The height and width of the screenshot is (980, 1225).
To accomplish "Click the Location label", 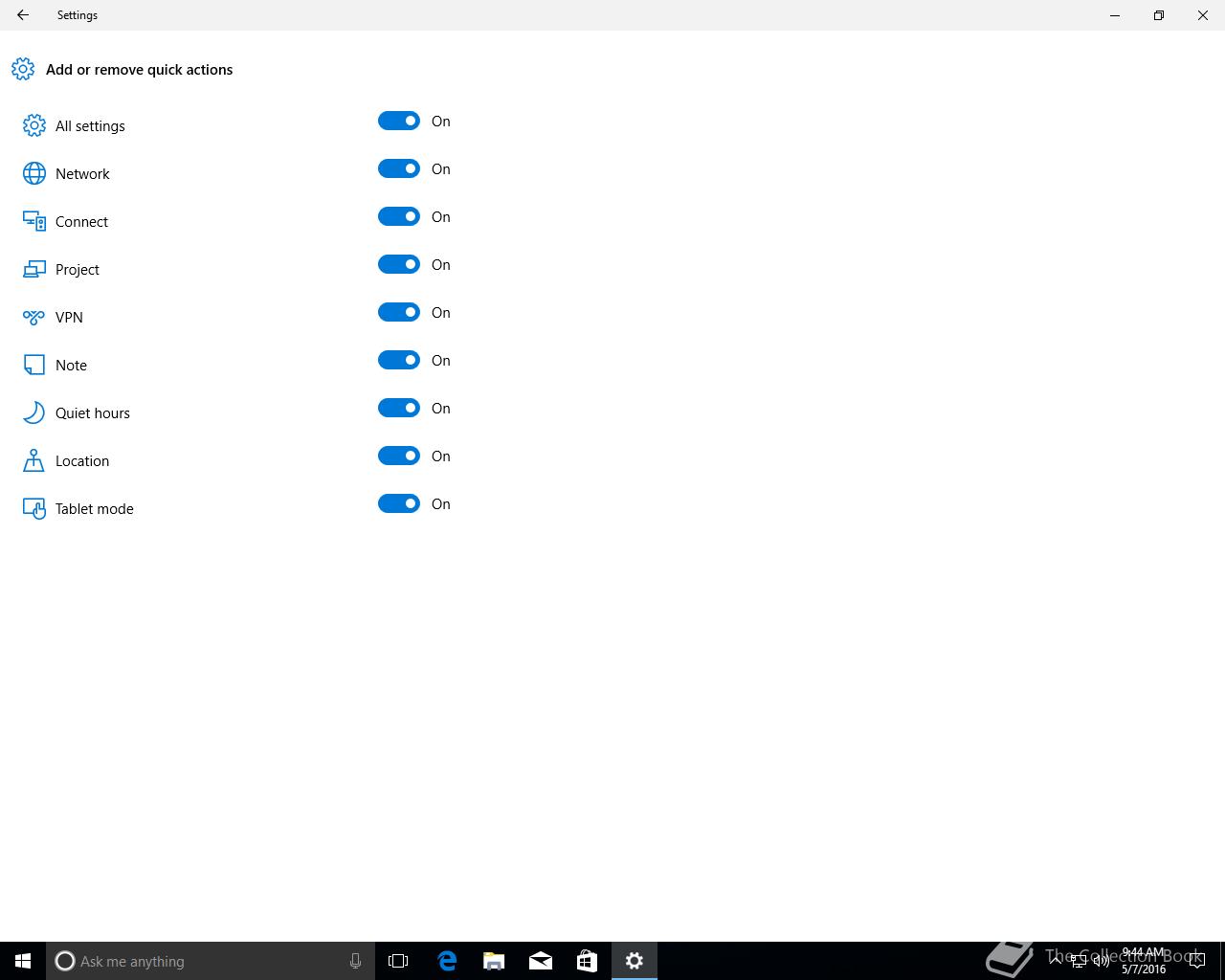I will click(82, 461).
